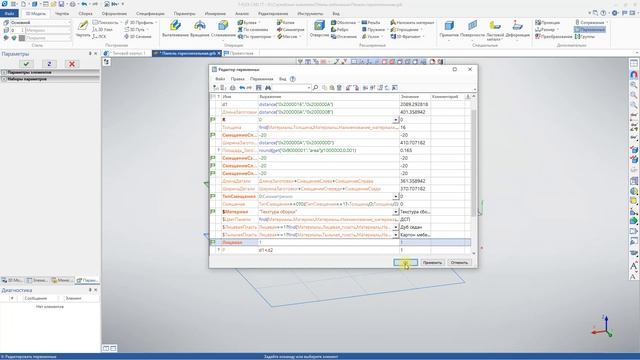This screenshot has width=640, height=360.
Task: Switch to the Спецификация ribbon tab
Action: tap(150, 13)
